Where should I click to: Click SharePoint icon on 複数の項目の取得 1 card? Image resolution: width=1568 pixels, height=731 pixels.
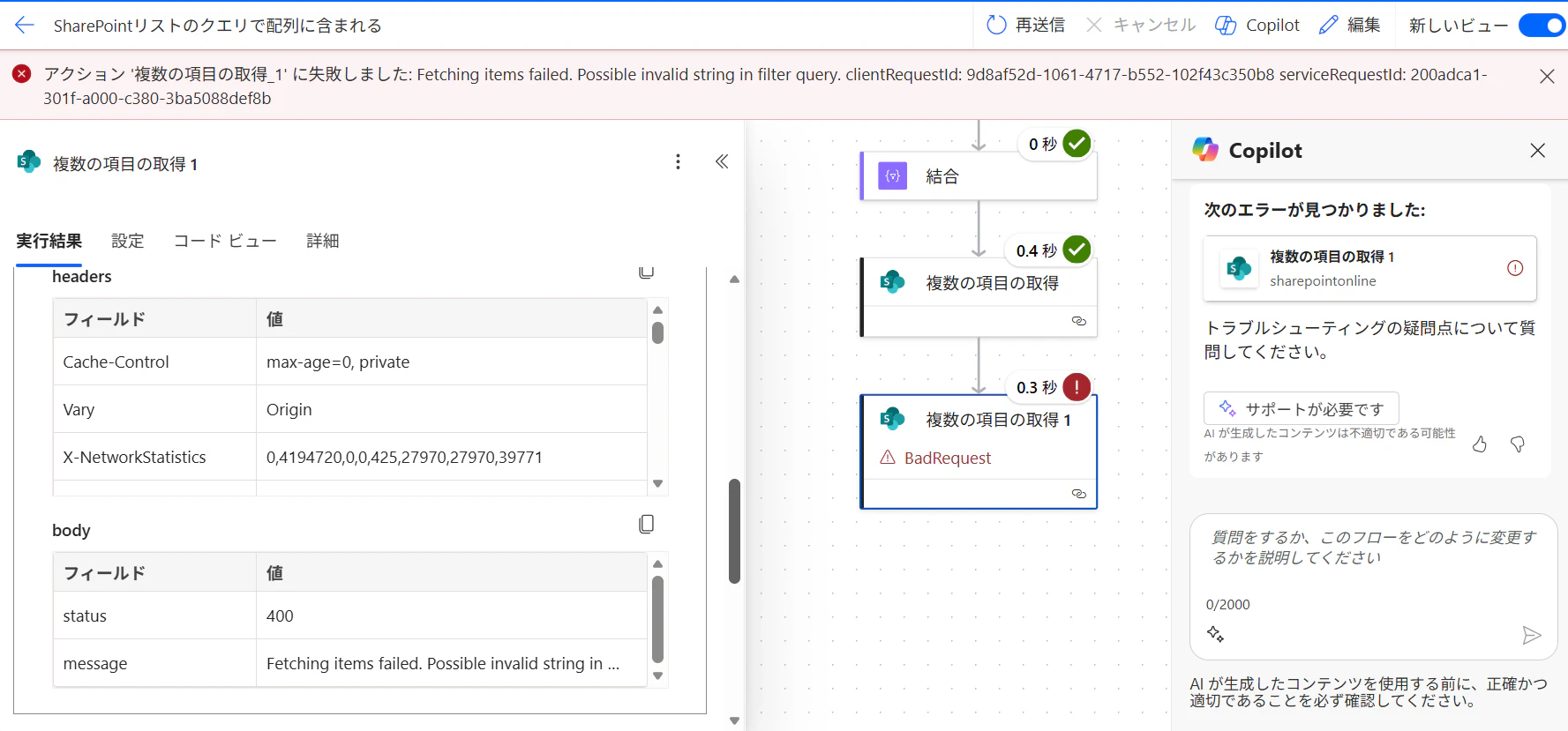[893, 419]
